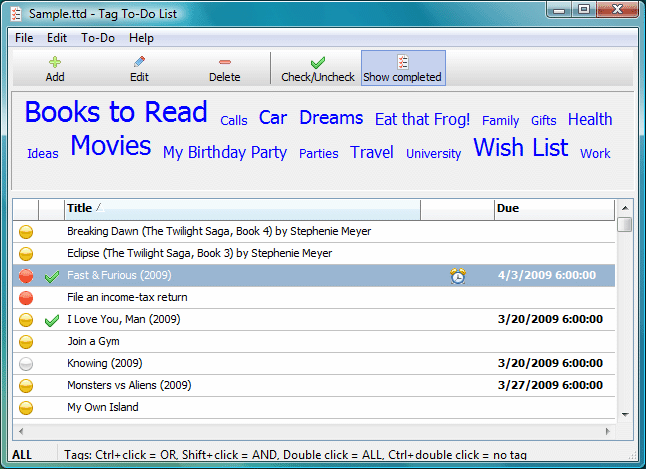Viewport: 646px width, 469px height.
Task: Select the My Own Island task
Action: (x=314, y=407)
